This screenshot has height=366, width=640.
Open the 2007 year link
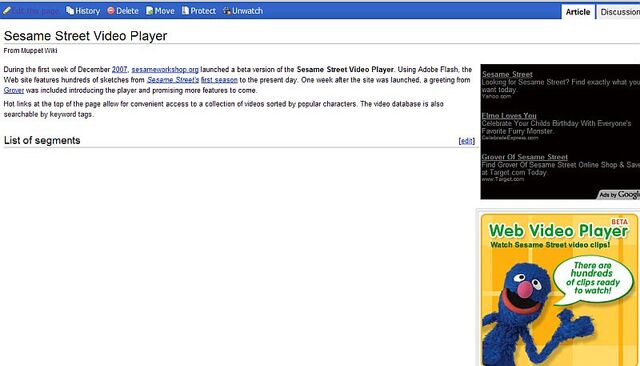coord(120,69)
